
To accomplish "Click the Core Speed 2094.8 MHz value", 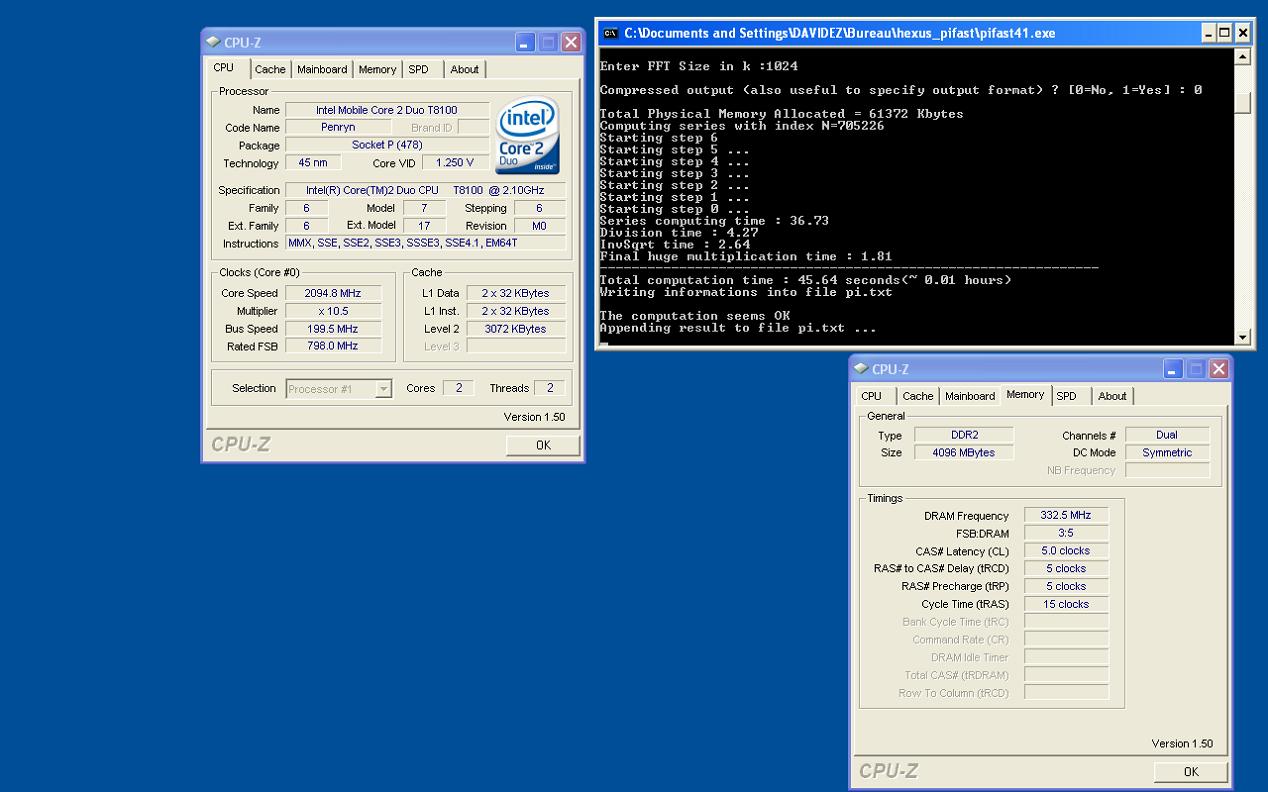I will click(x=332, y=293).
